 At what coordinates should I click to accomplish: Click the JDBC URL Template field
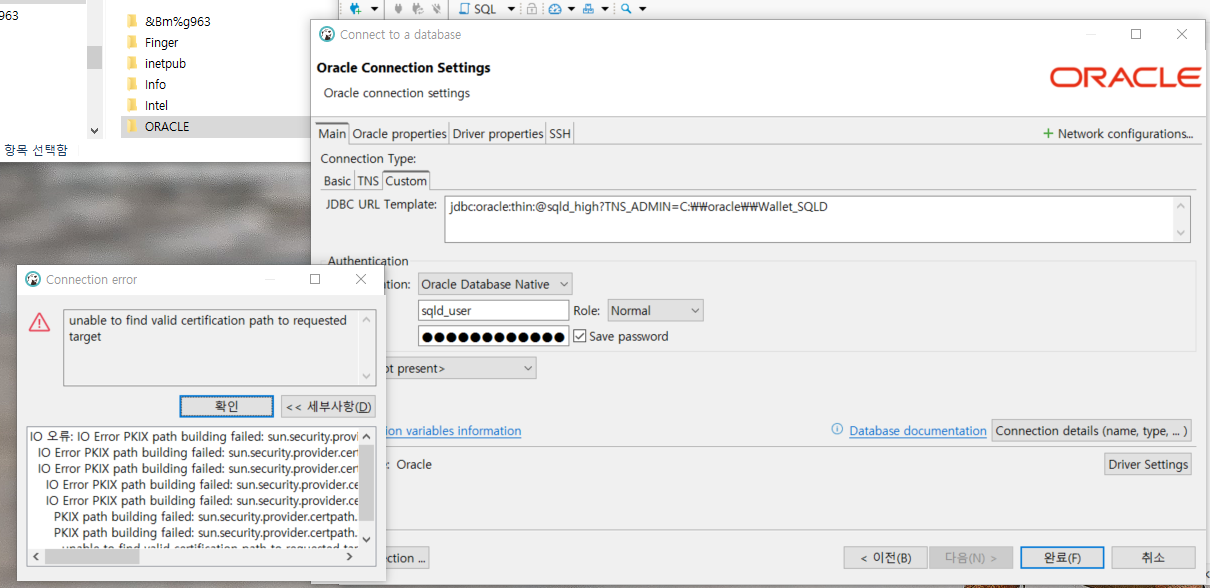point(818,219)
